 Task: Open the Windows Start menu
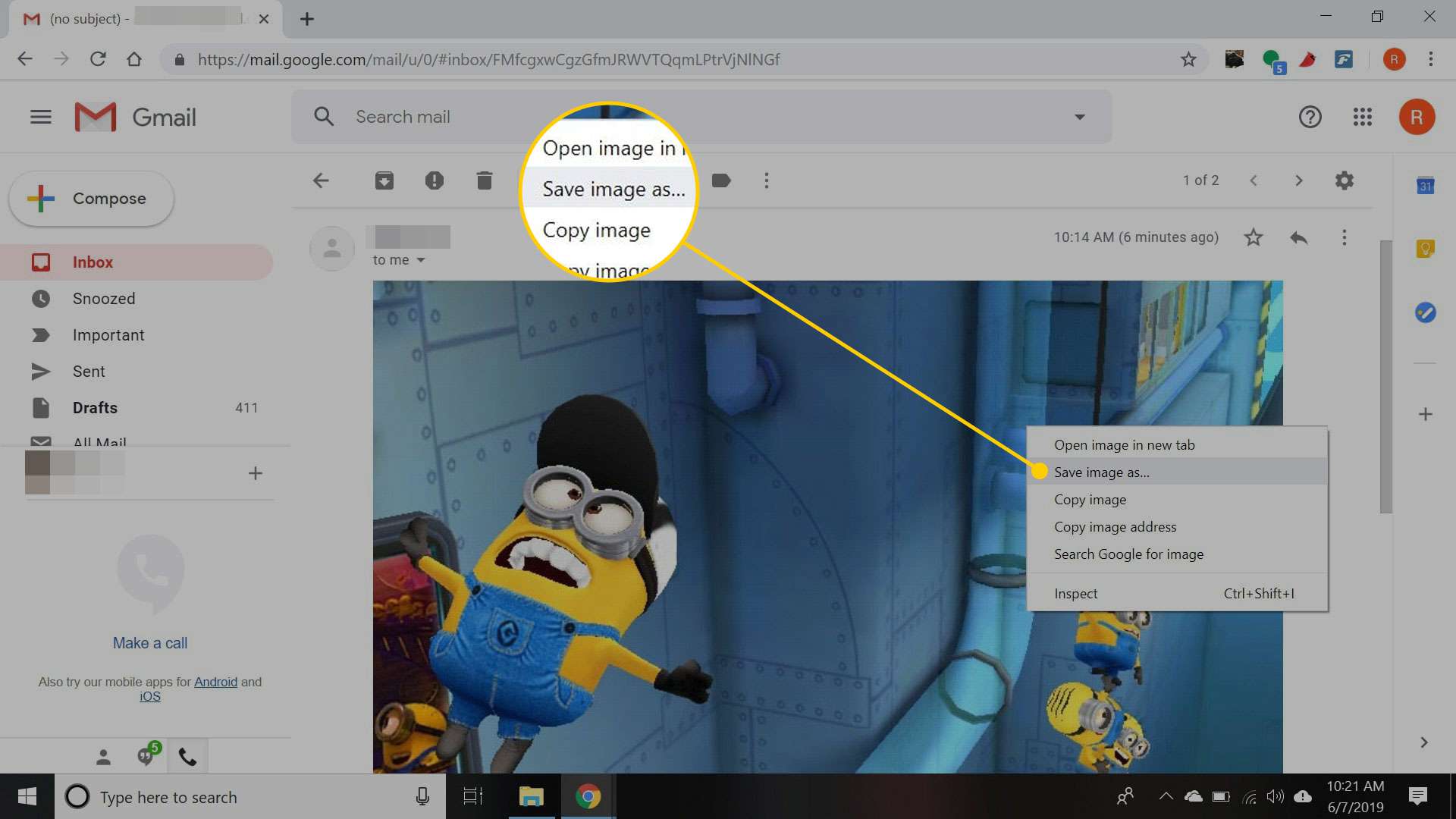(27, 796)
